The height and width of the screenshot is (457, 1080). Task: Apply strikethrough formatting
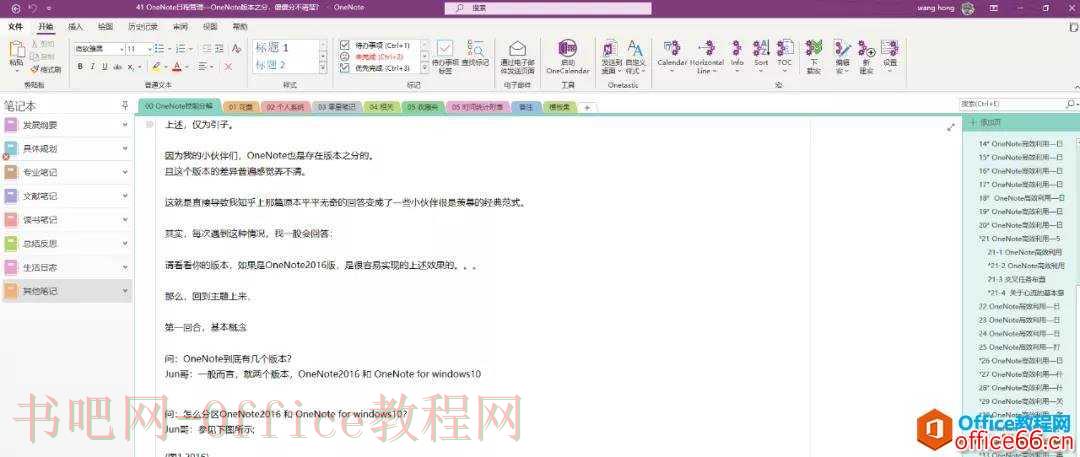point(117,67)
